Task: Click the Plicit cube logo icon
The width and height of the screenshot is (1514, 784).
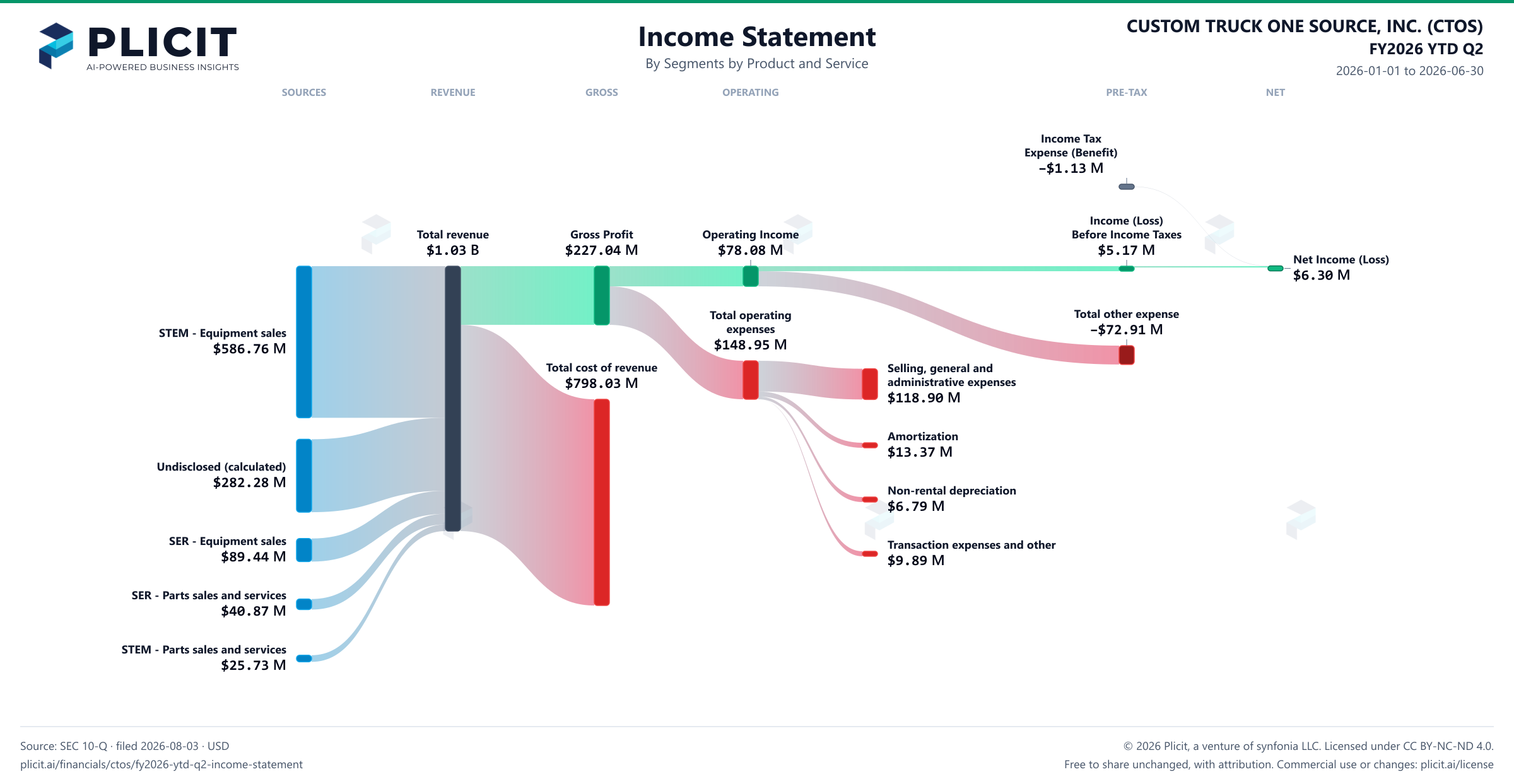Action: (56, 45)
